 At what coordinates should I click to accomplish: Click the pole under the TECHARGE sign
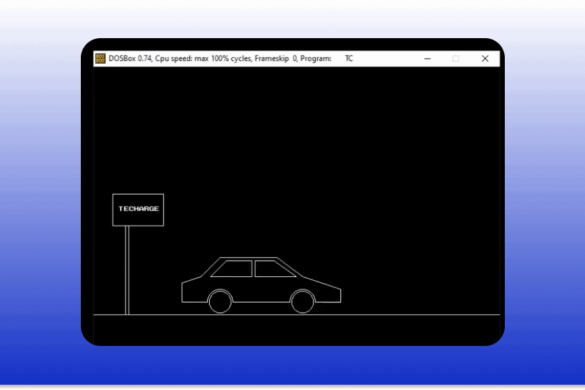pos(127,270)
